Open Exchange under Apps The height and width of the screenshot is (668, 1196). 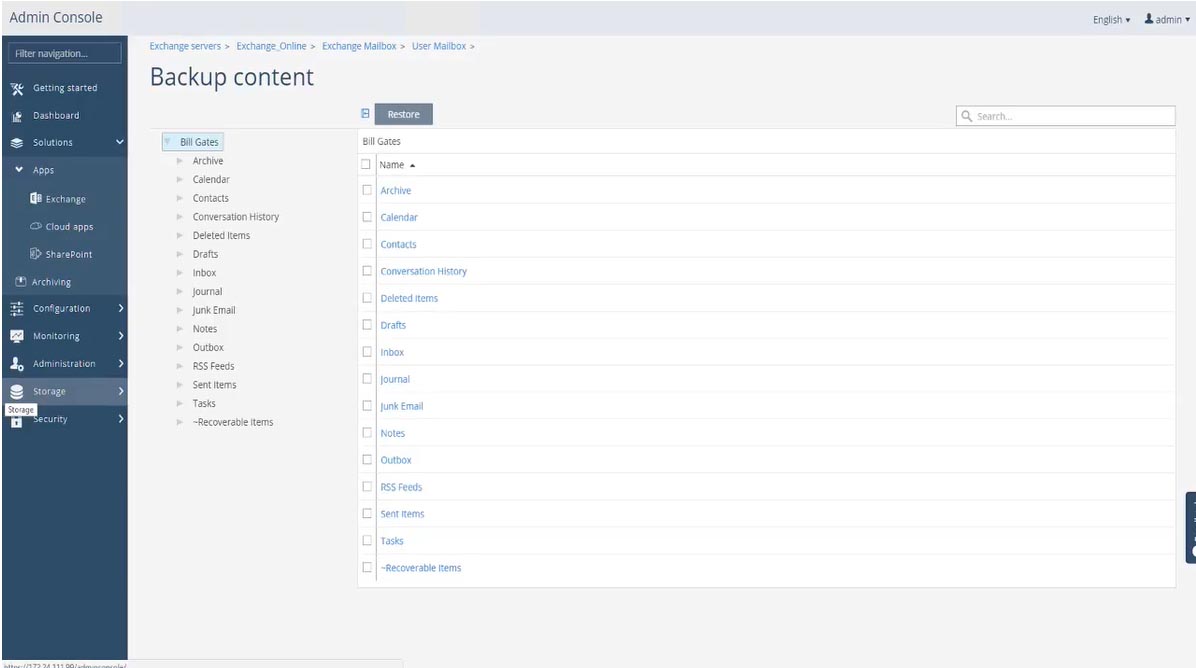[66, 199]
